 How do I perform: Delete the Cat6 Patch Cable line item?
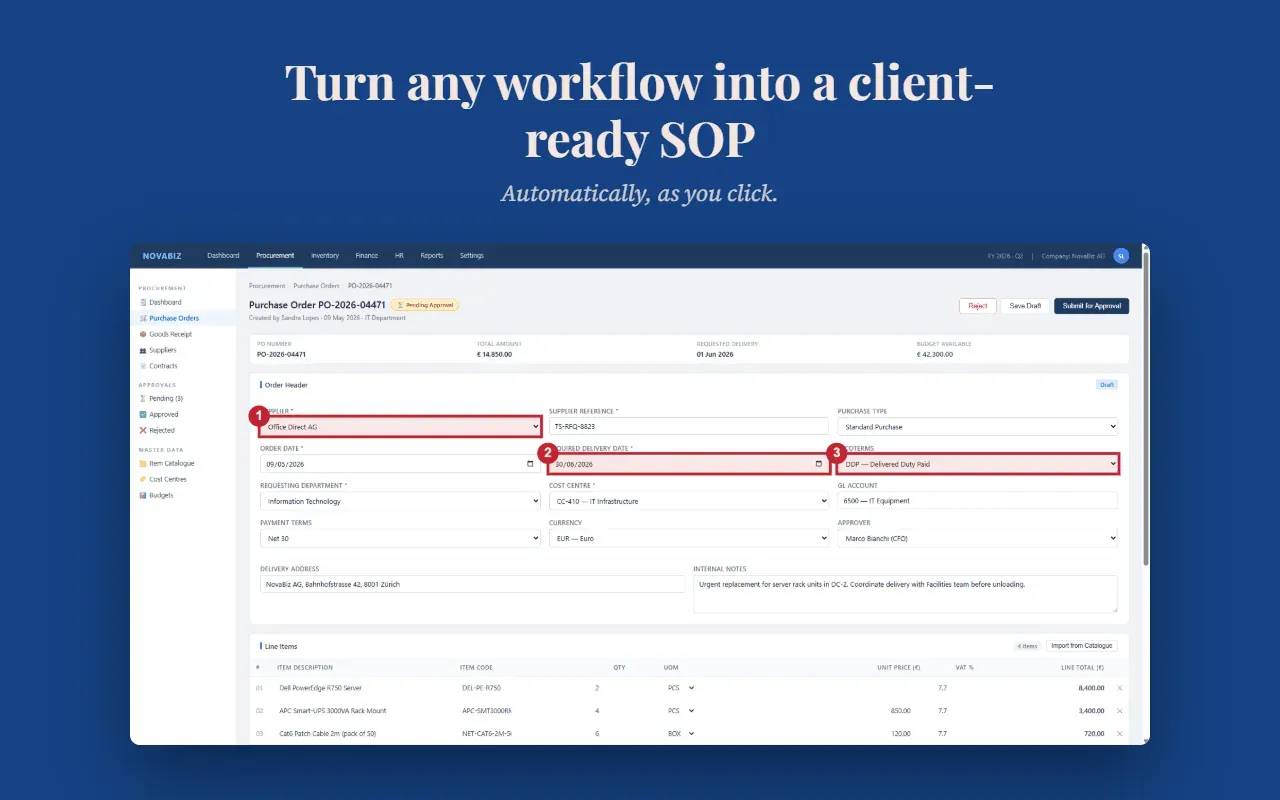pos(1119,734)
